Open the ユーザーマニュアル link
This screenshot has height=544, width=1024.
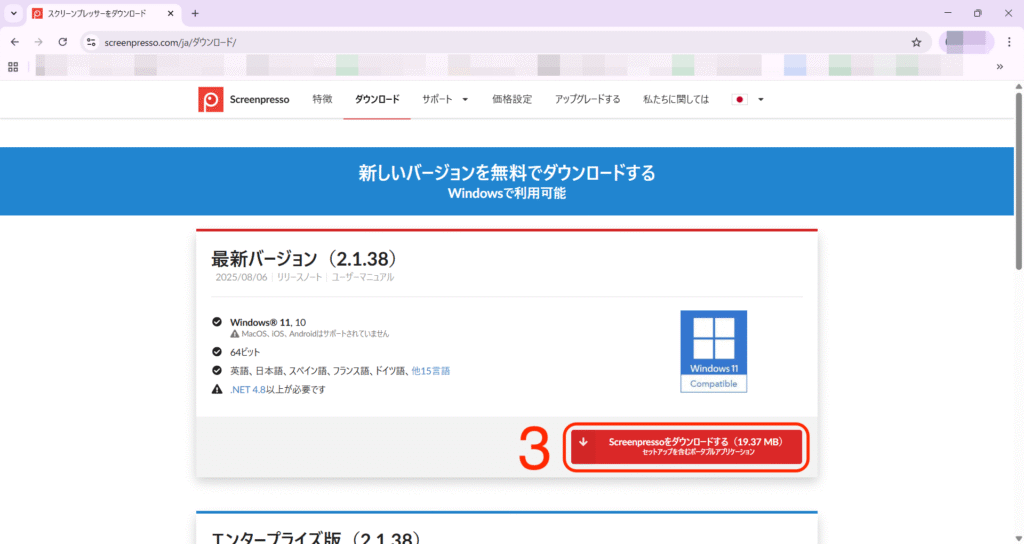coord(362,277)
